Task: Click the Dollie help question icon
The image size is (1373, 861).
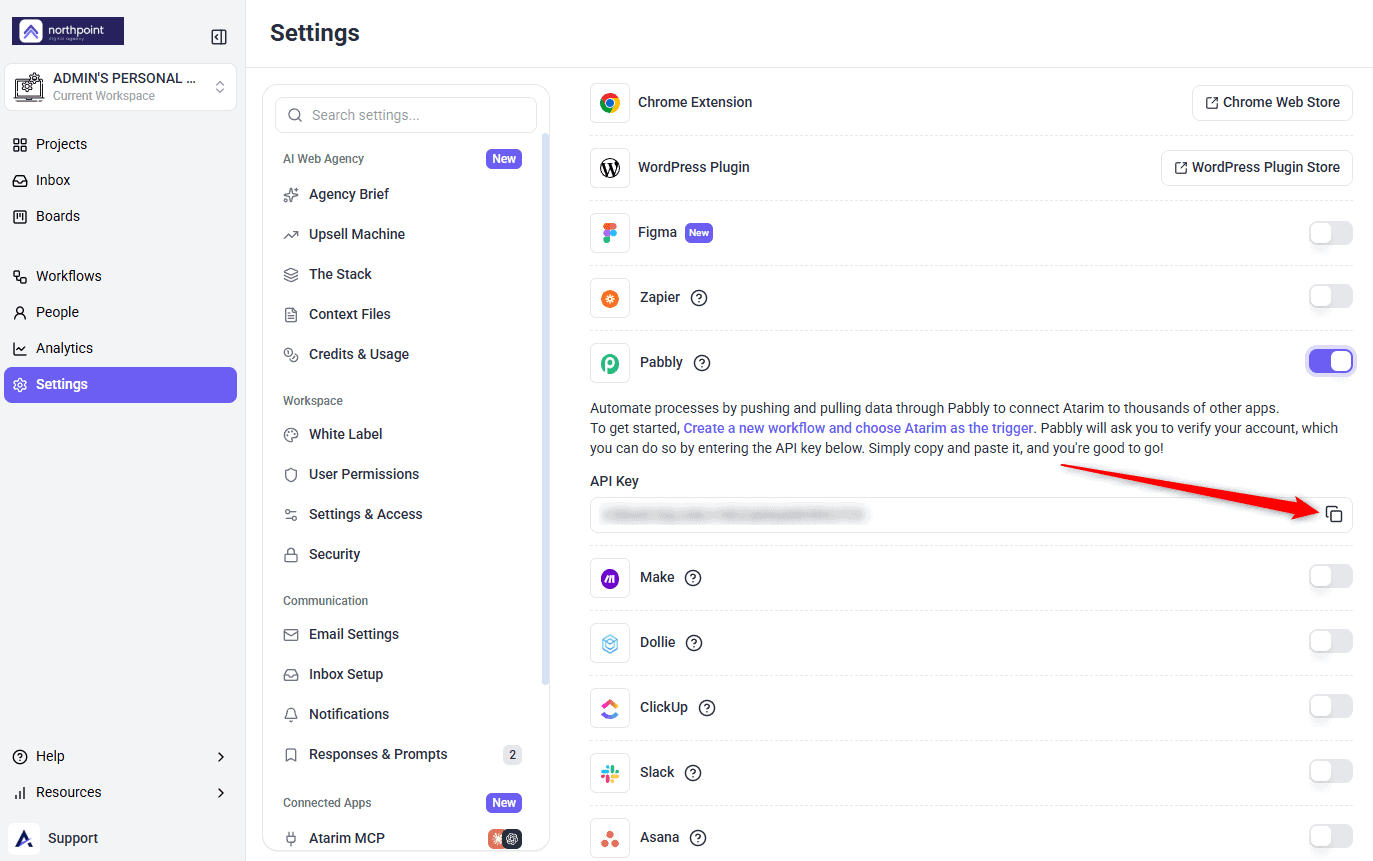Action: pos(694,642)
